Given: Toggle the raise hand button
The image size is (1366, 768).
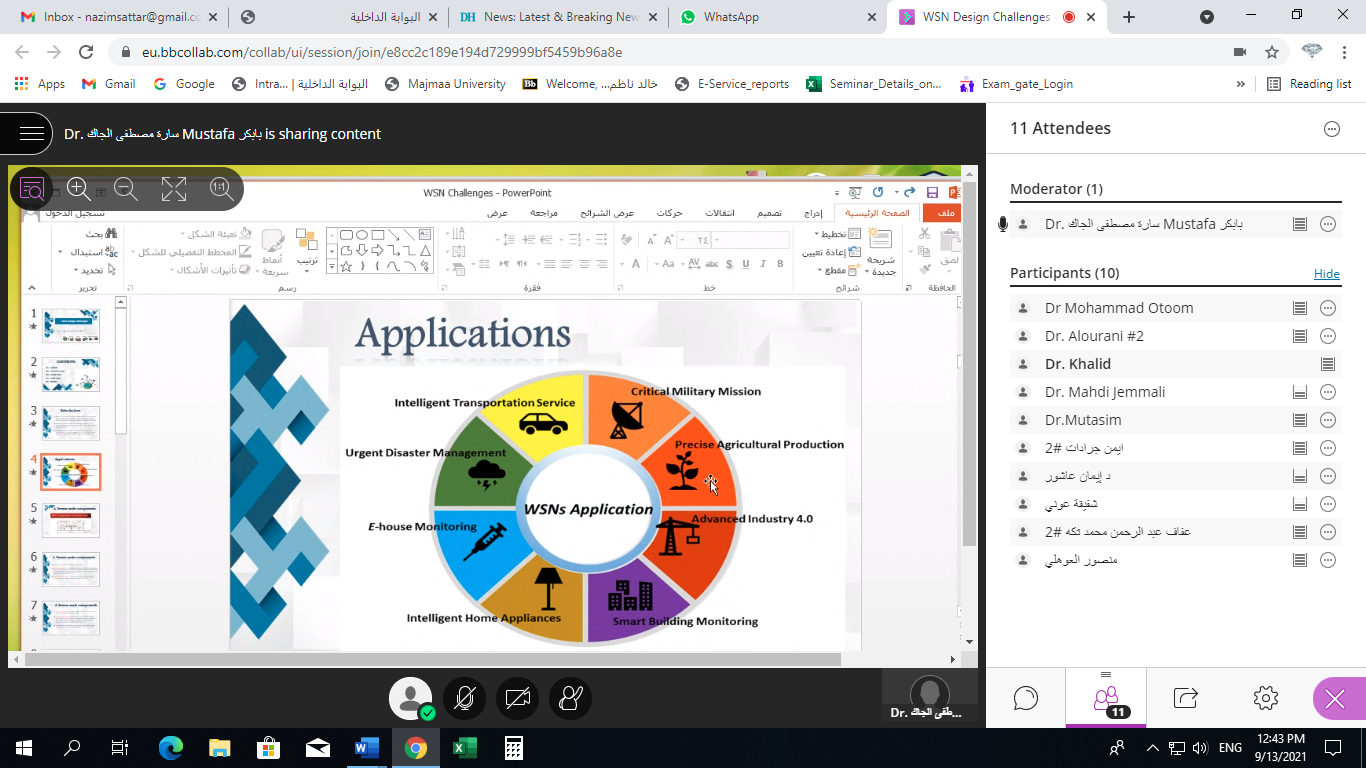Looking at the screenshot, I should point(570,698).
